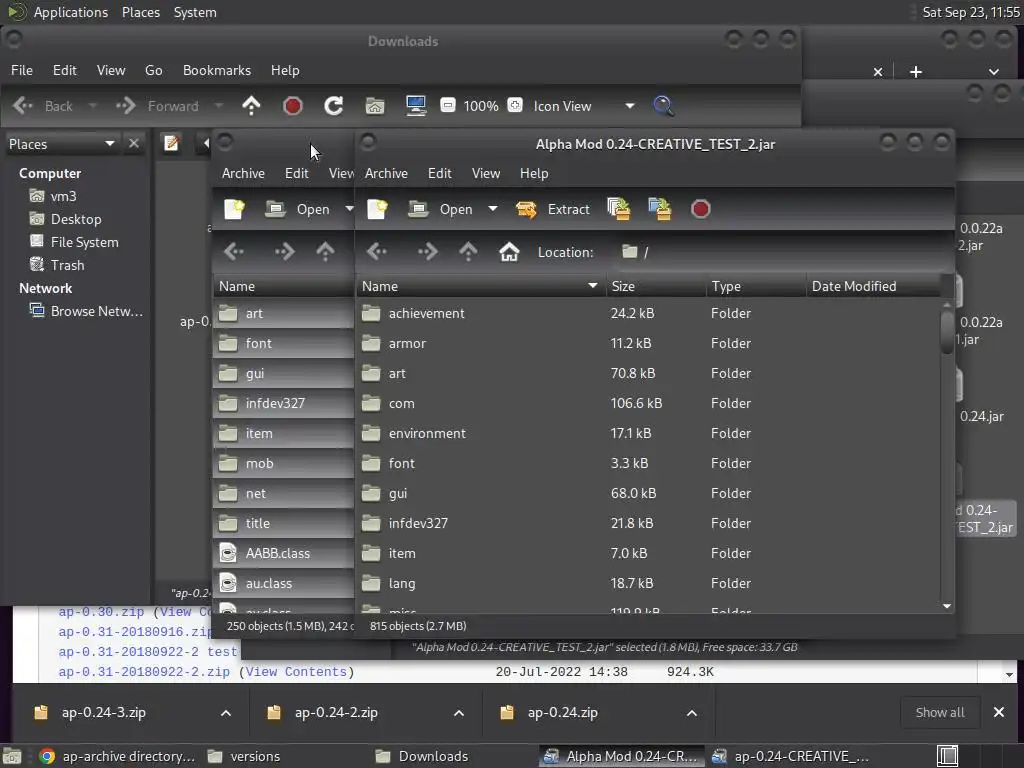Viewport: 1024px width, 768px height.
Task: Click zoom in icon beside 100%
Action: (515, 105)
